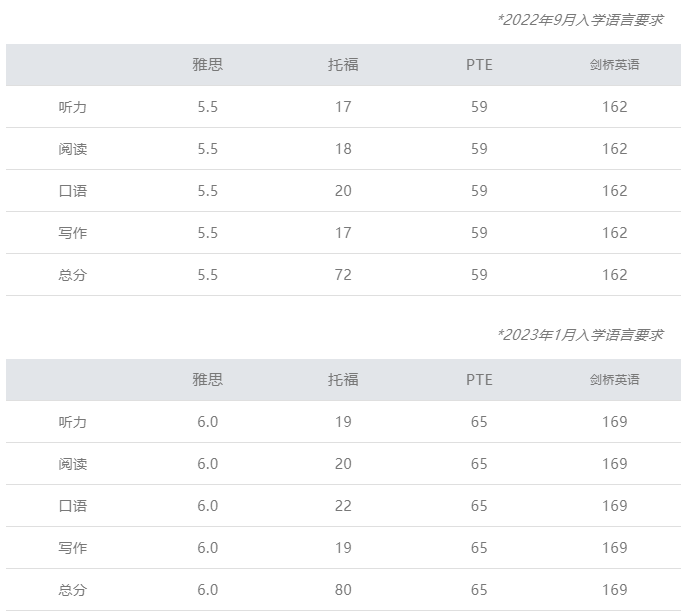Click the 雅思 header in the 2022 table
Screen dimensions: 681x615
(x=208, y=65)
